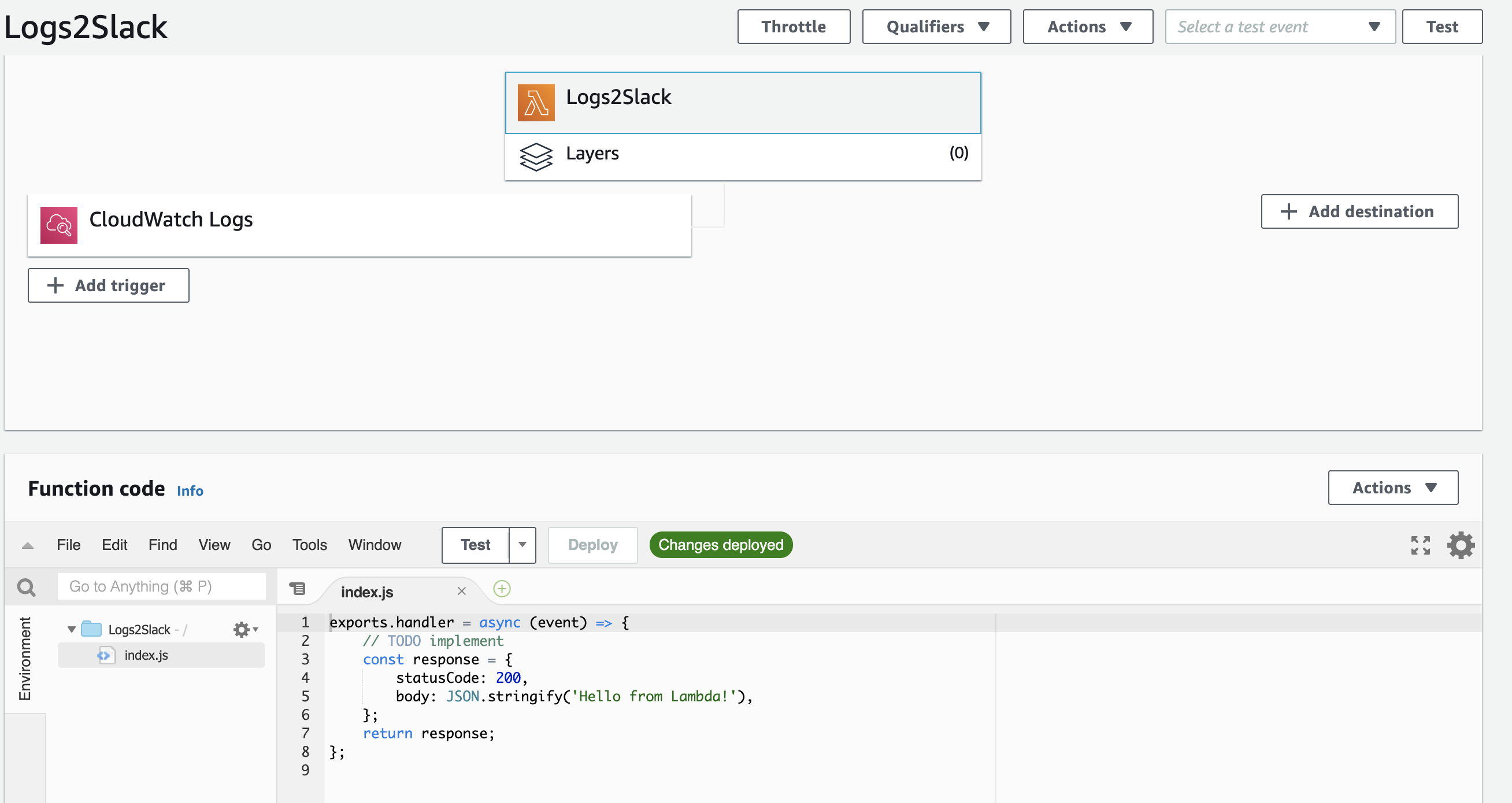
Task: Click the Deploy button in editor
Action: 591,545
